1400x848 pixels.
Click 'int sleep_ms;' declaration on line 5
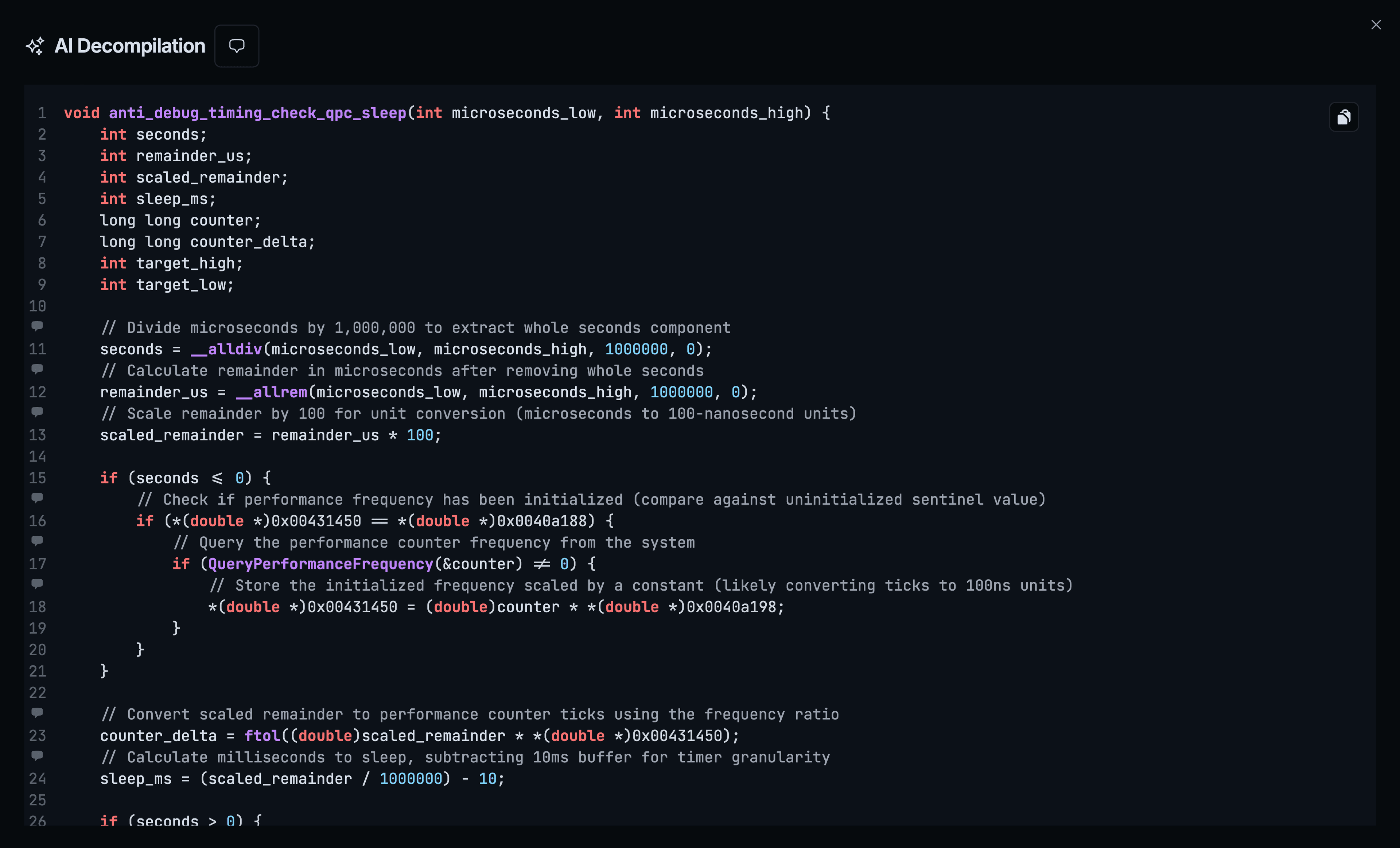pyautogui.click(x=158, y=199)
